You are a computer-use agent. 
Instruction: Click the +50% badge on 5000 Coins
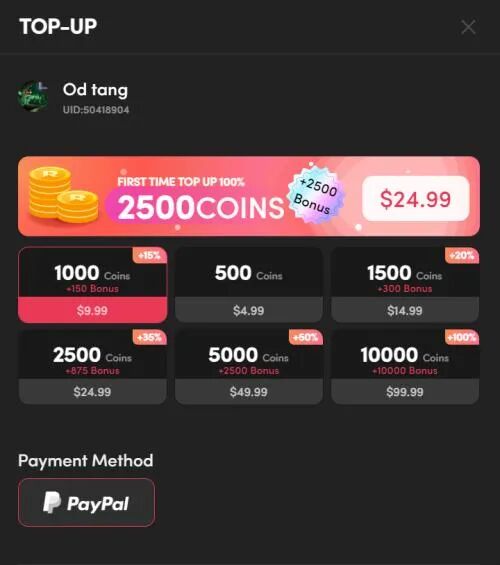[305, 337]
